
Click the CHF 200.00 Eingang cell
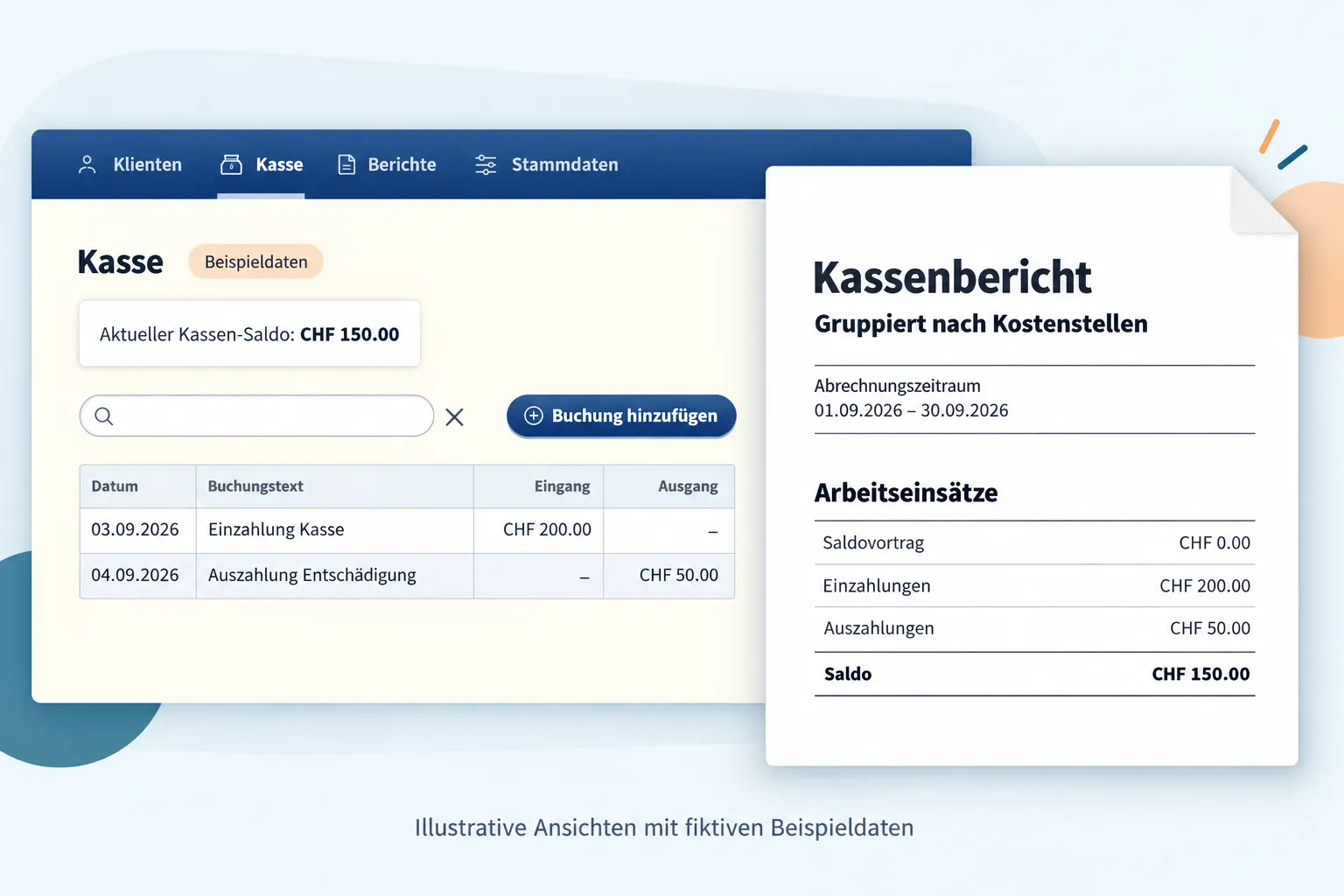click(538, 530)
